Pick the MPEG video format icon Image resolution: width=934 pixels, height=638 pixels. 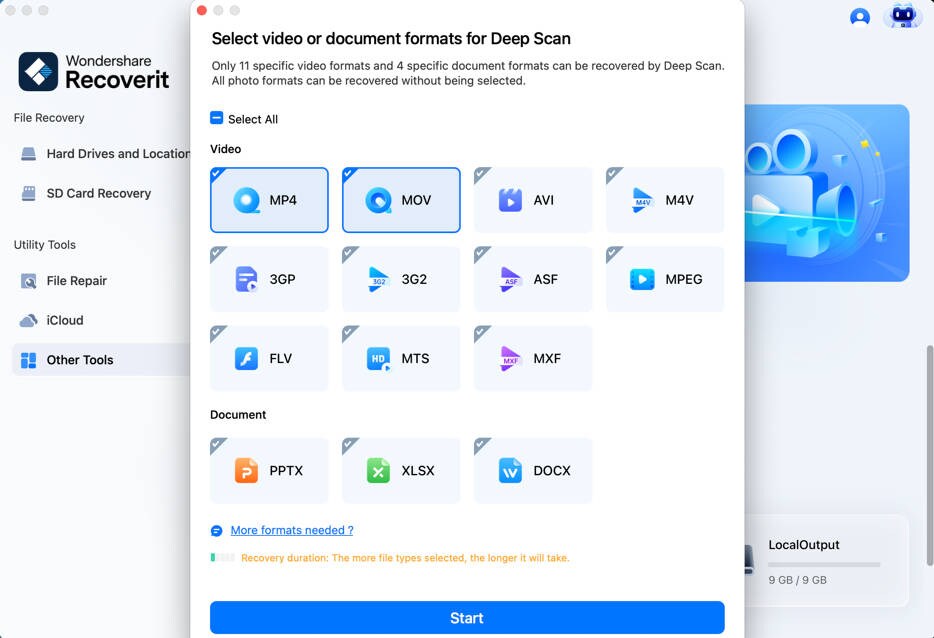point(664,279)
